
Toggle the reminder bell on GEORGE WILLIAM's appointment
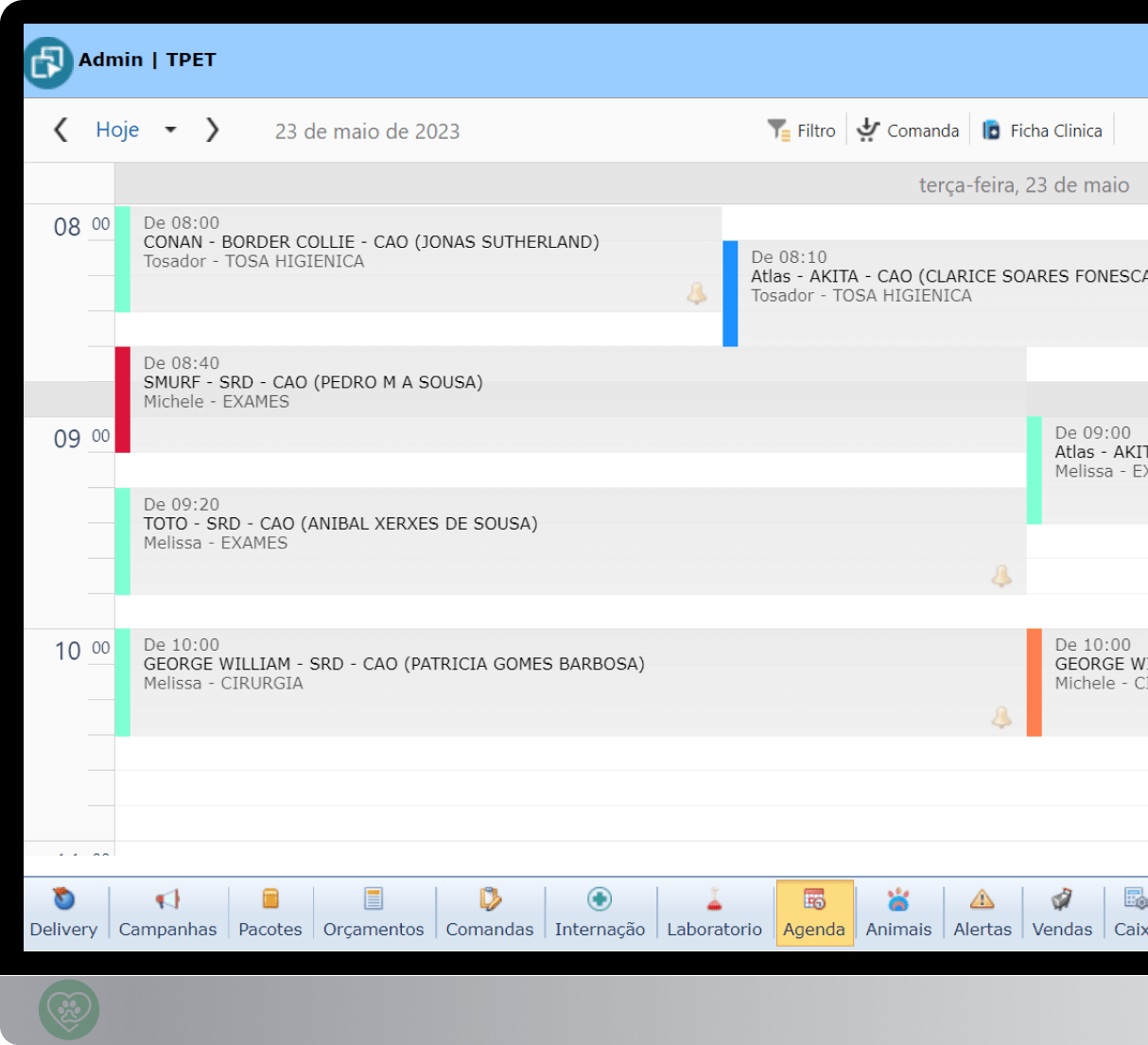click(x=1002, y=717)
